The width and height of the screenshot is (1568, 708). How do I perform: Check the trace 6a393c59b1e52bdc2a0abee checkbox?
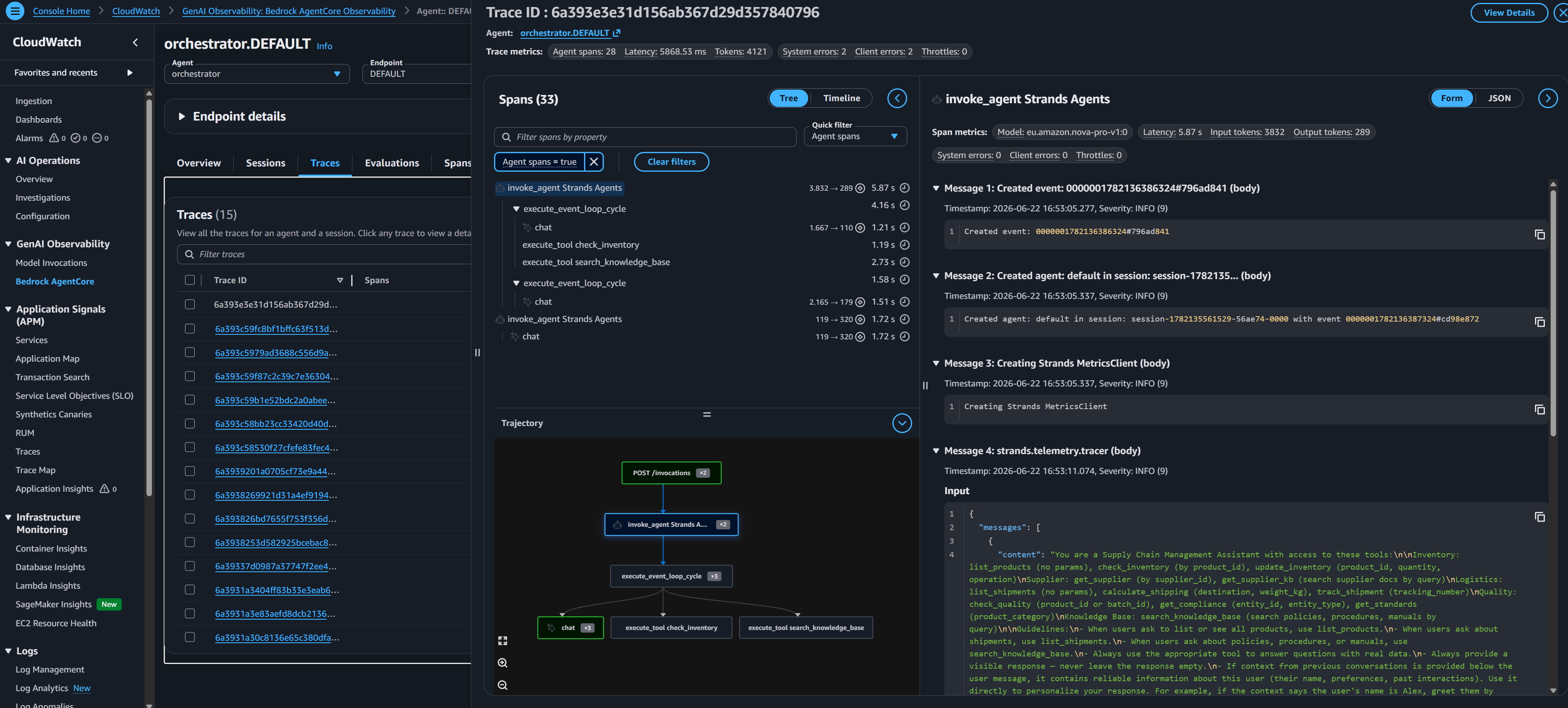[x=190, y=400]
